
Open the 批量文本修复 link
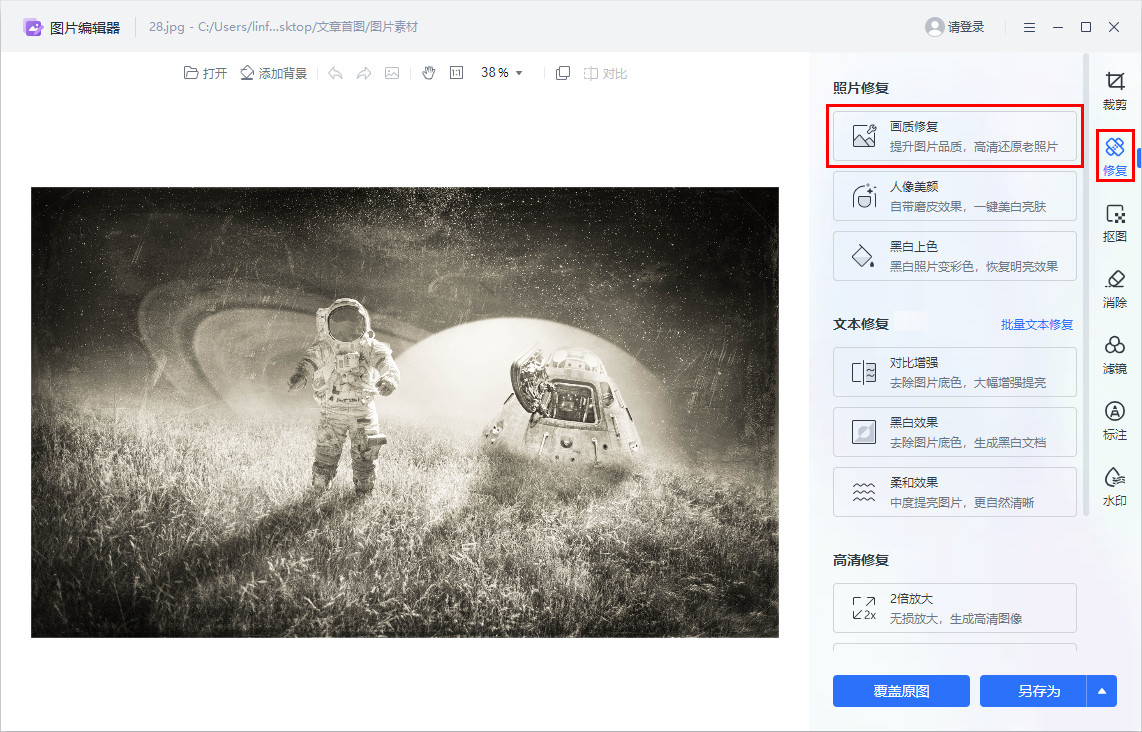click(x=1036, y=325)
